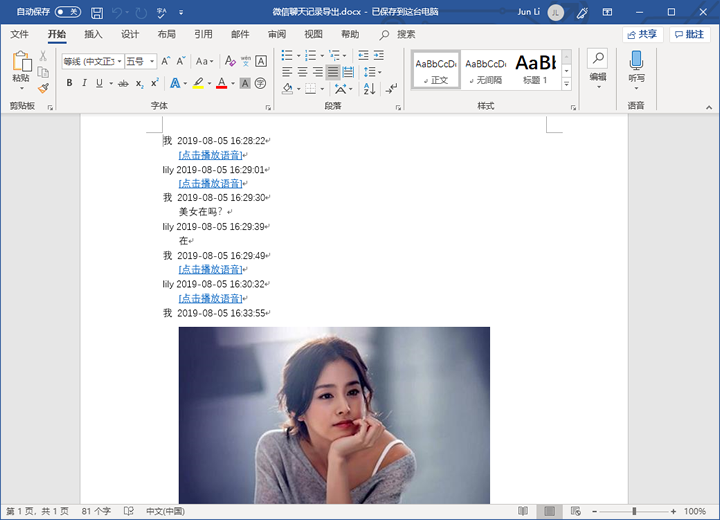Apply subscript formatting
This screenshot has height=520, width=720.
[139, 84]
